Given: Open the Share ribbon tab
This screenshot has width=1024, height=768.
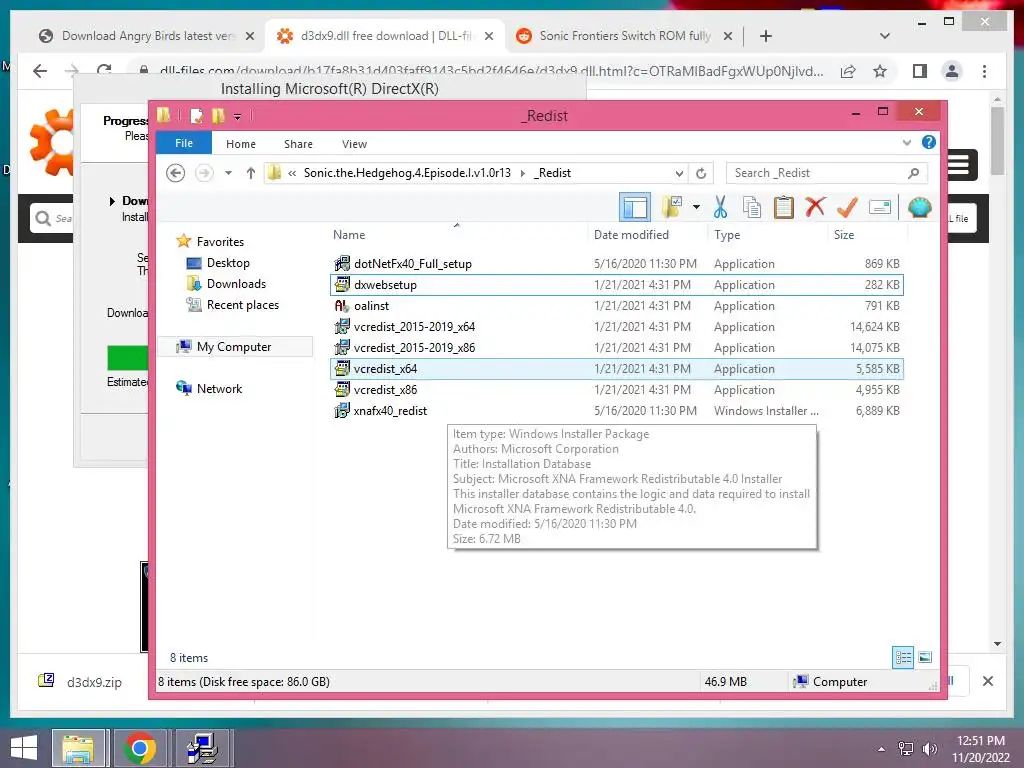Looking at the screenshot, I should (x=298, y=144).
